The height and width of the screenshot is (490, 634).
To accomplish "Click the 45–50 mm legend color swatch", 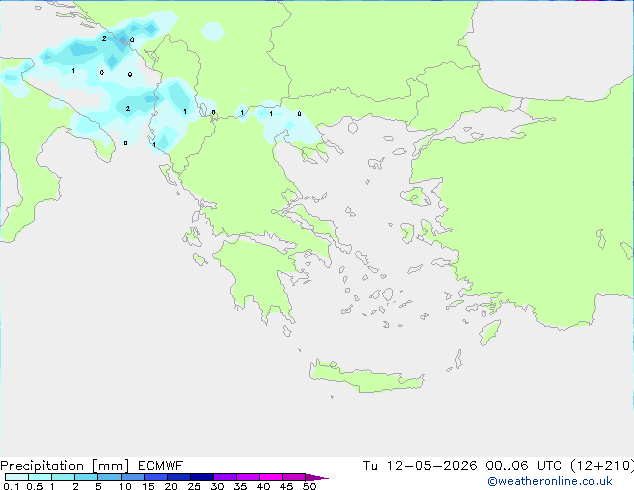I will (x=294, y=477).
